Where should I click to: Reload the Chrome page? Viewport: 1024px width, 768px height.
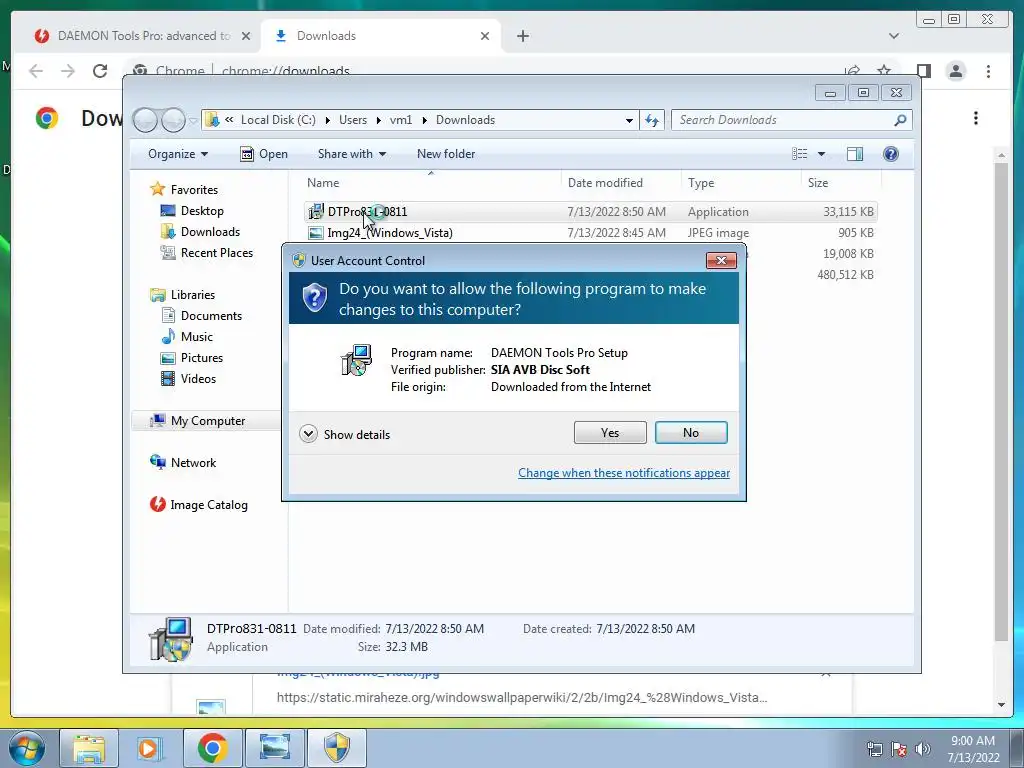pyautogui.click(x=100, y=71)
